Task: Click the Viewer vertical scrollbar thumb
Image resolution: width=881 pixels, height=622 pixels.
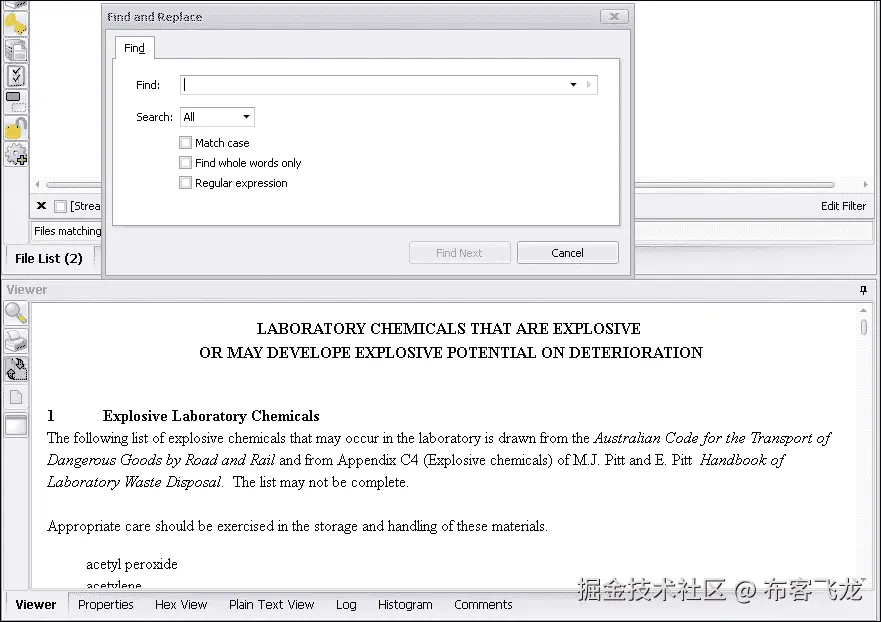Action: (864, 326)
